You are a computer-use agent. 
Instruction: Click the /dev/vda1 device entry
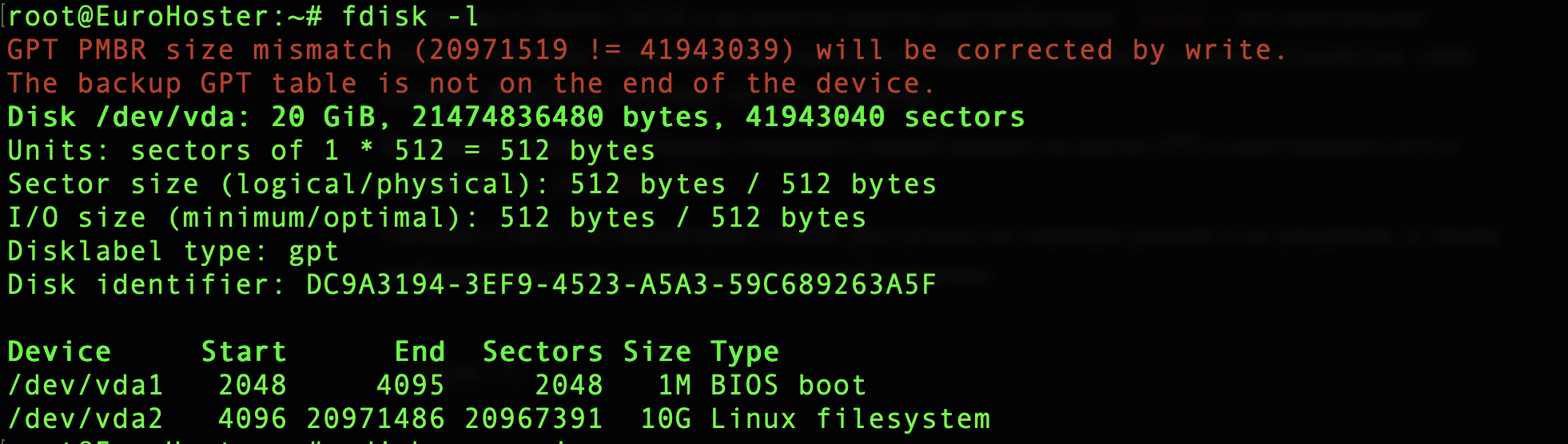tap(86, 386)
